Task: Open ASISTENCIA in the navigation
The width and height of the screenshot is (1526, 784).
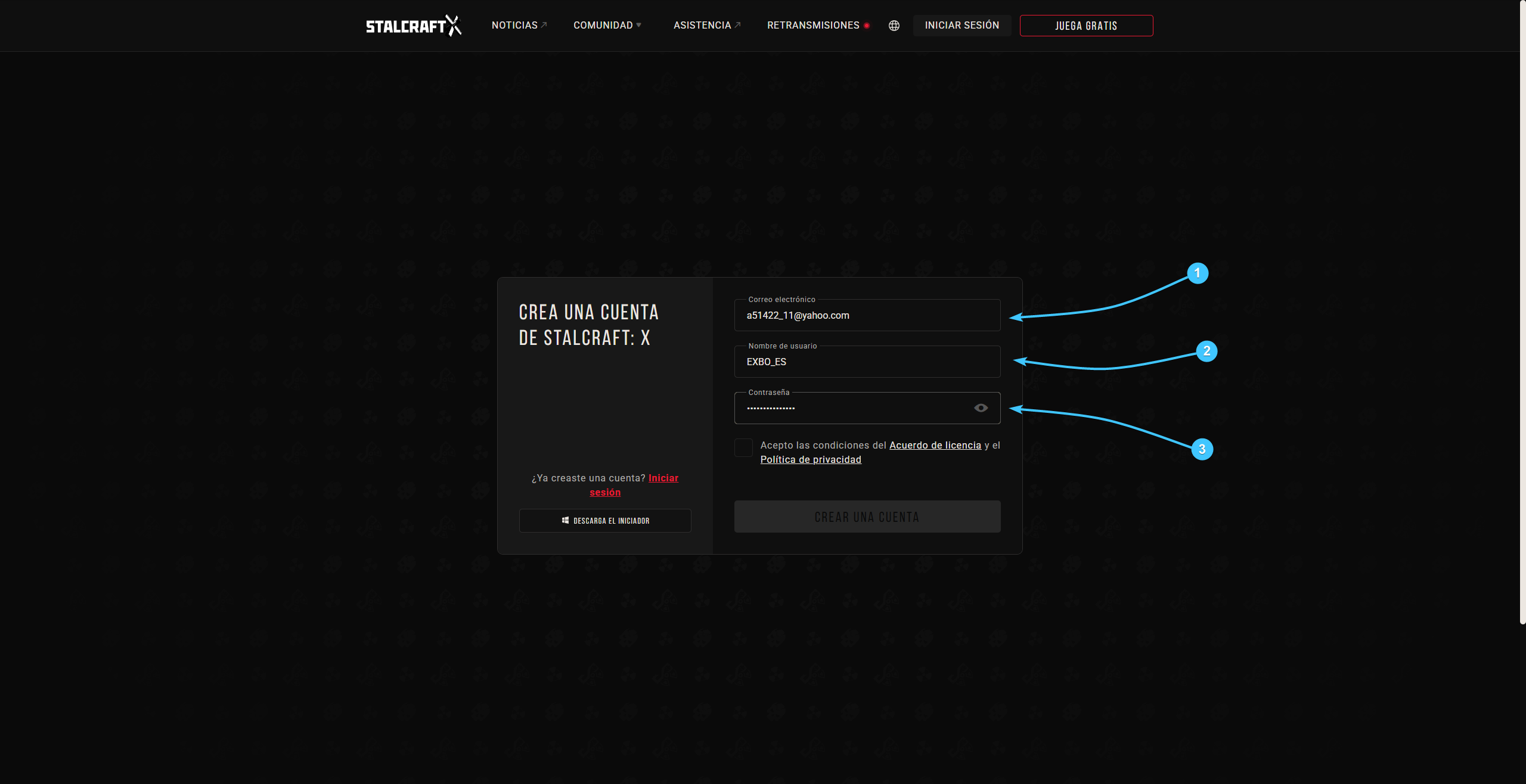Action: tap(707, 25)
